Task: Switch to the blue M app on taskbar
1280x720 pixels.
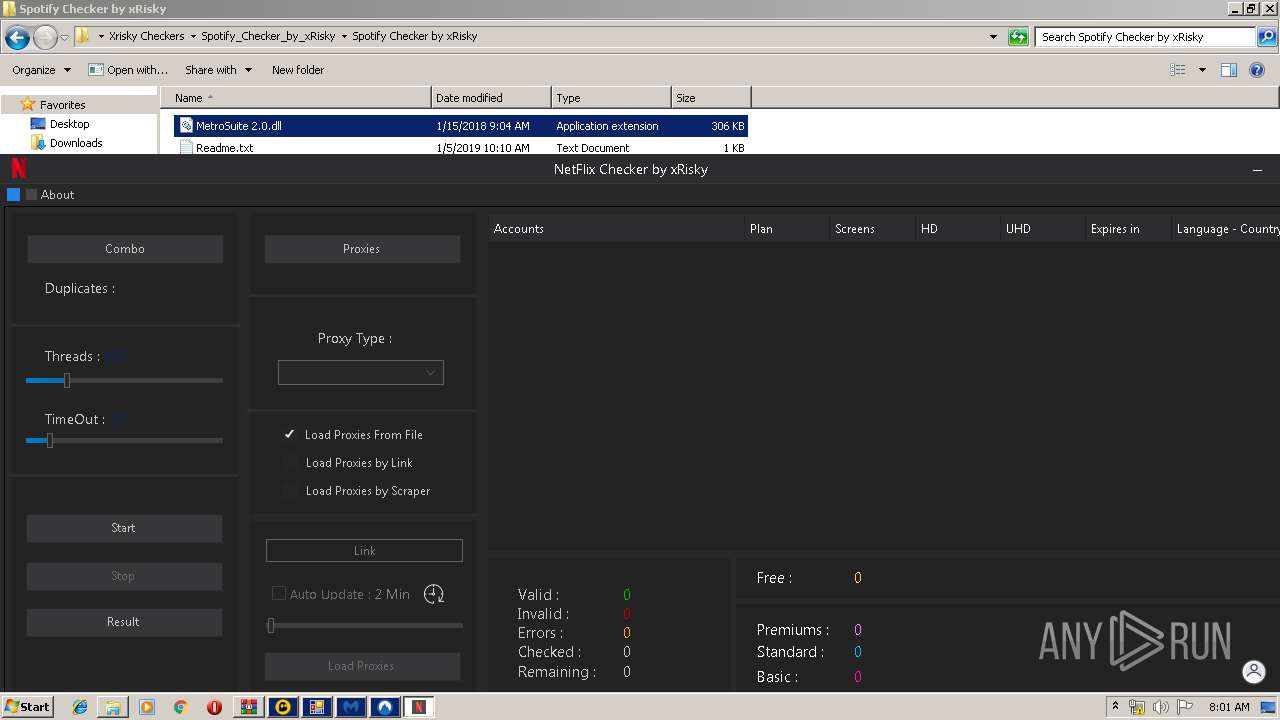Action: [x=351, y=707]
